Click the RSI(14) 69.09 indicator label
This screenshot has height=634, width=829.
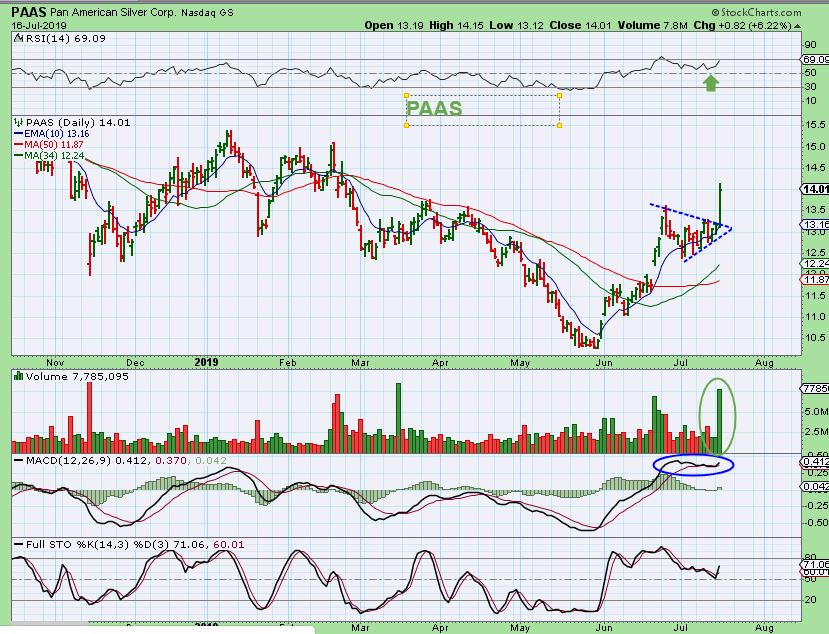point(66,39)
